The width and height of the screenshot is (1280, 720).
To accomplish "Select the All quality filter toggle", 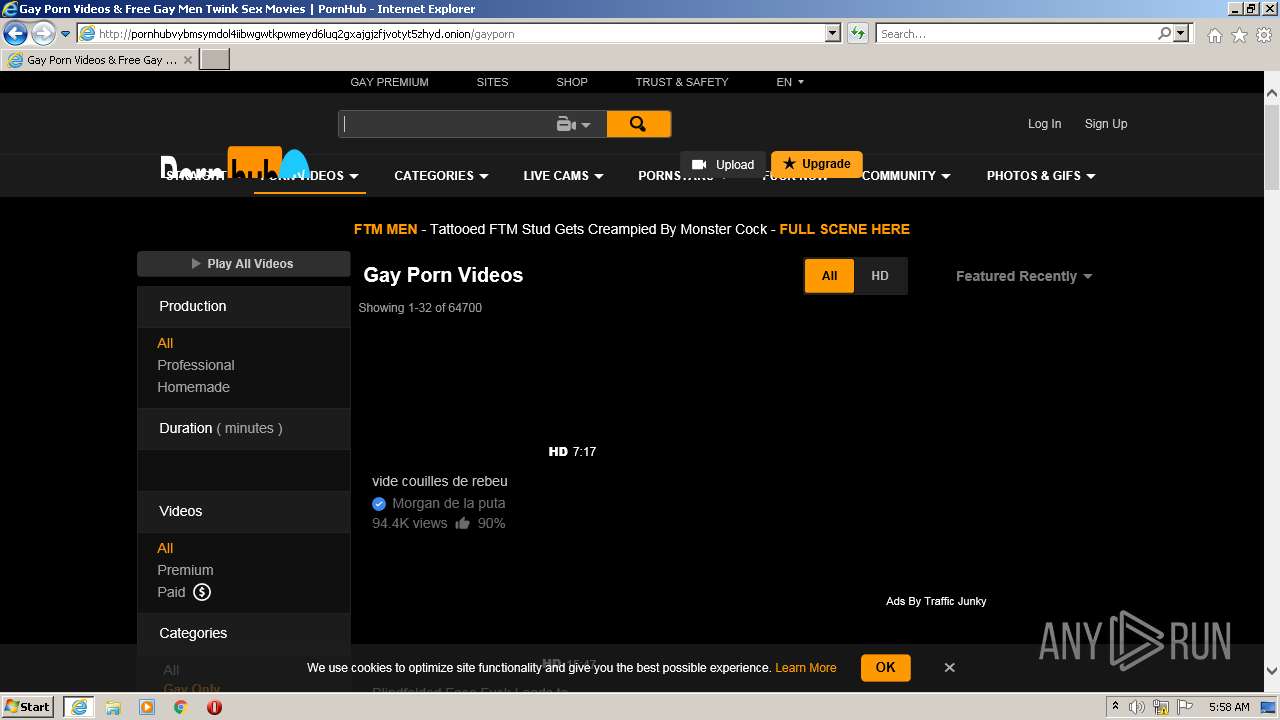I will 829,276.
